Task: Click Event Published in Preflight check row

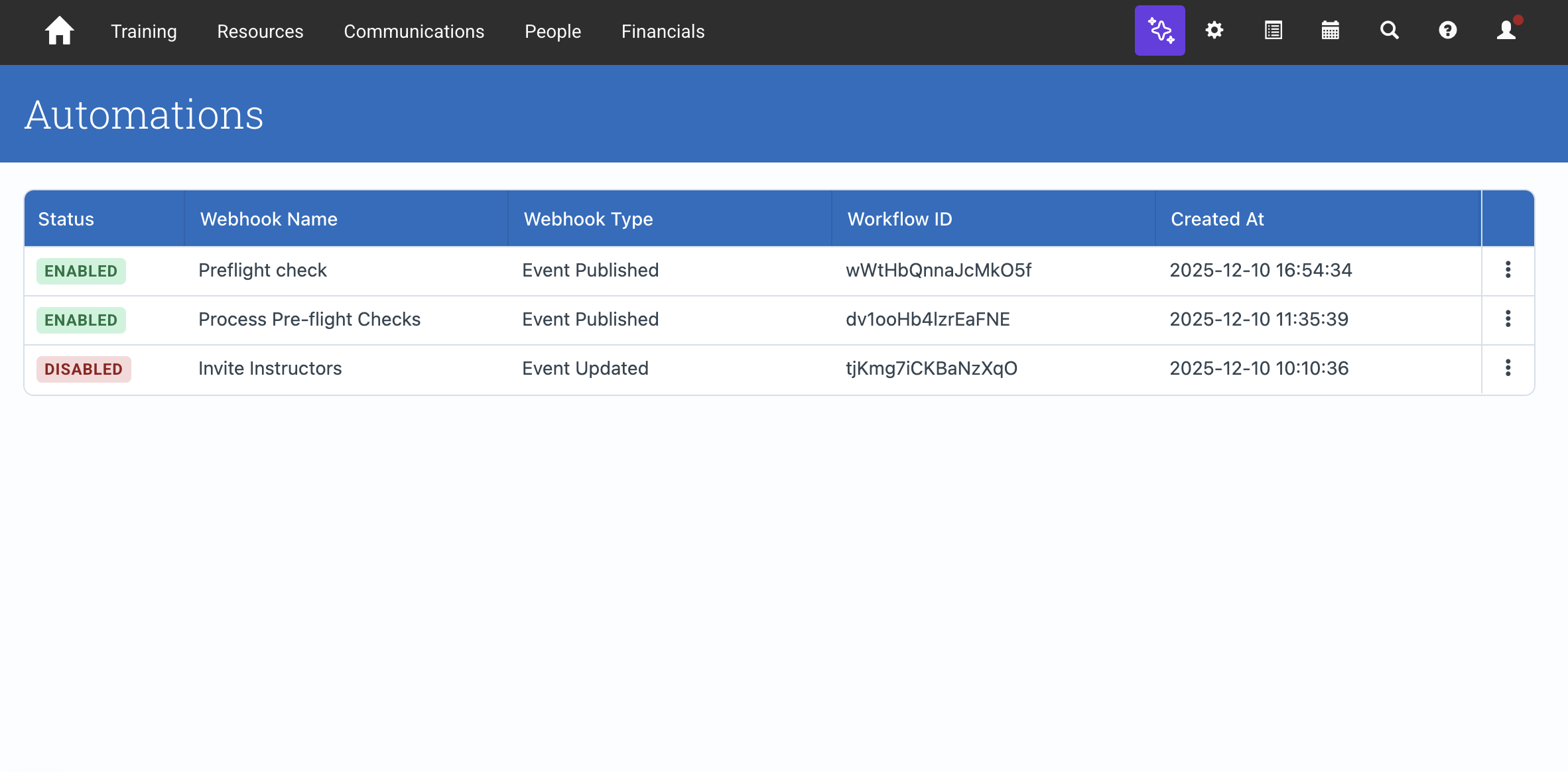Action: pos(590,271)
